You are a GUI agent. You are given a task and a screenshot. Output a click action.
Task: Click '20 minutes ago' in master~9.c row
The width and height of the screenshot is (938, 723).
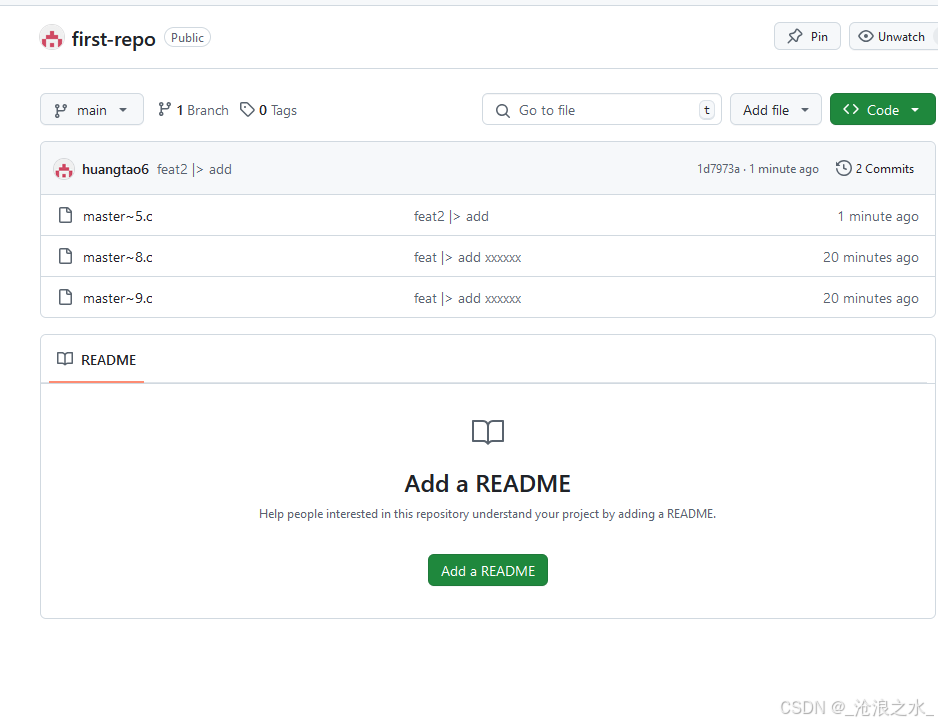pos(870,298)
